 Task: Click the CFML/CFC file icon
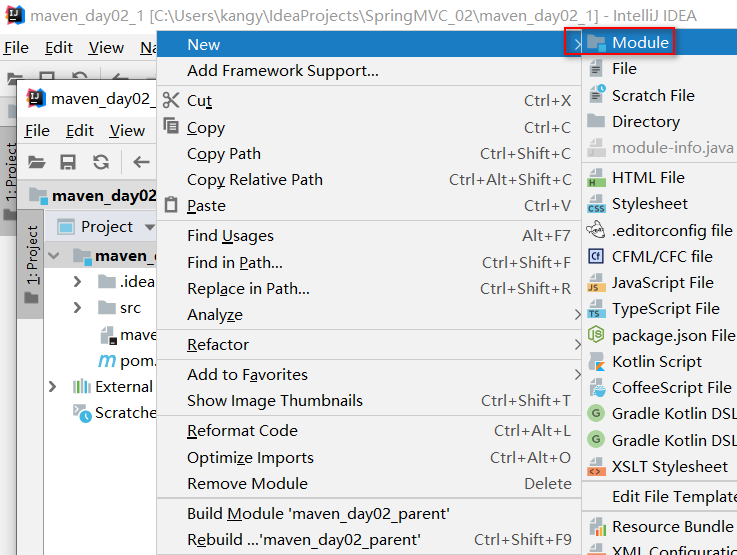point(596,257)
